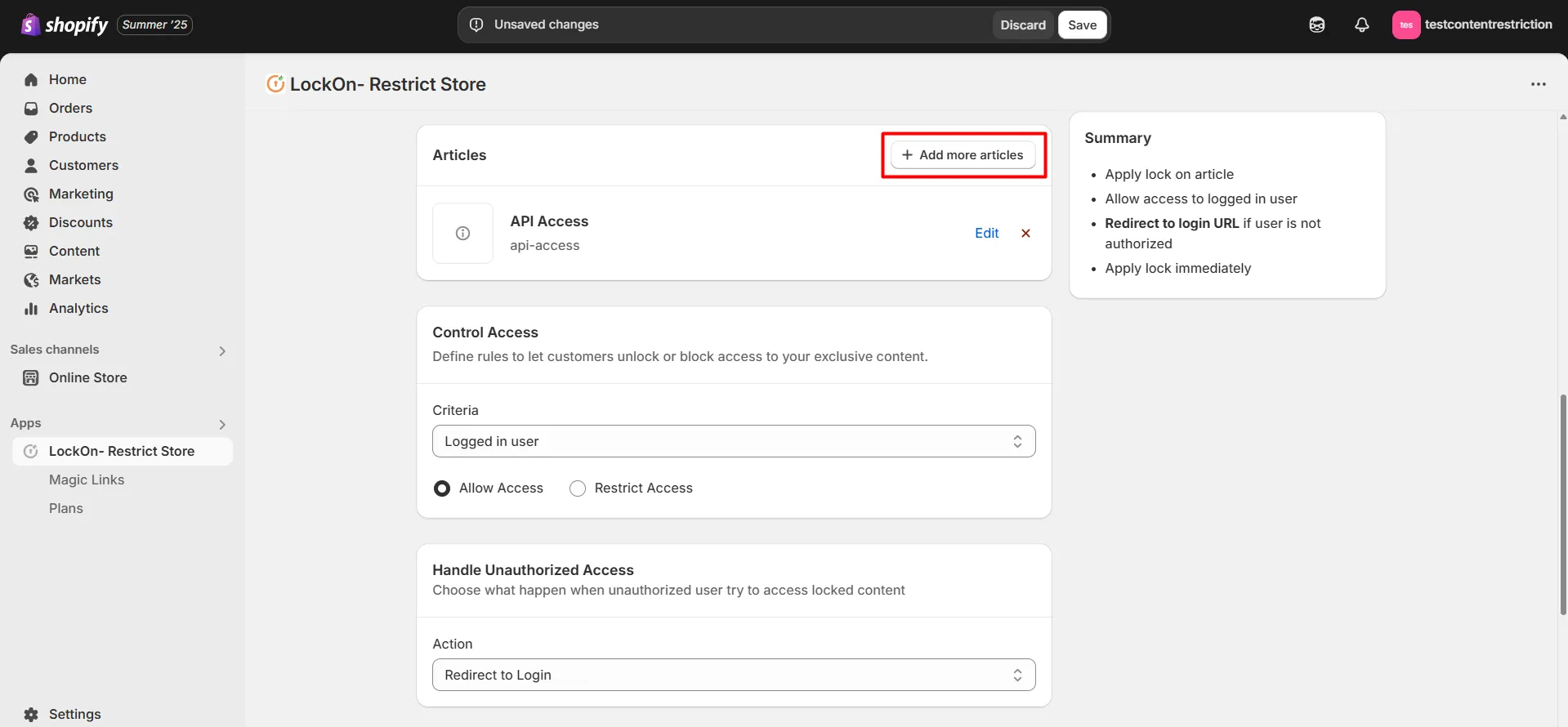Click the Marketing target icon
The height and width of the screenshot is (727, 1568).
click(31, 194)
